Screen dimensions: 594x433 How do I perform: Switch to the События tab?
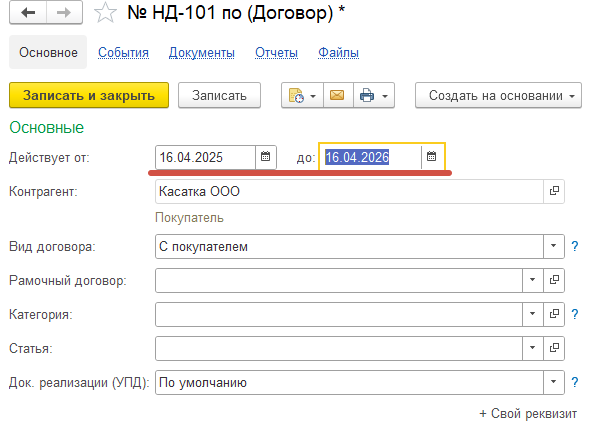click(x=123, y=53)
